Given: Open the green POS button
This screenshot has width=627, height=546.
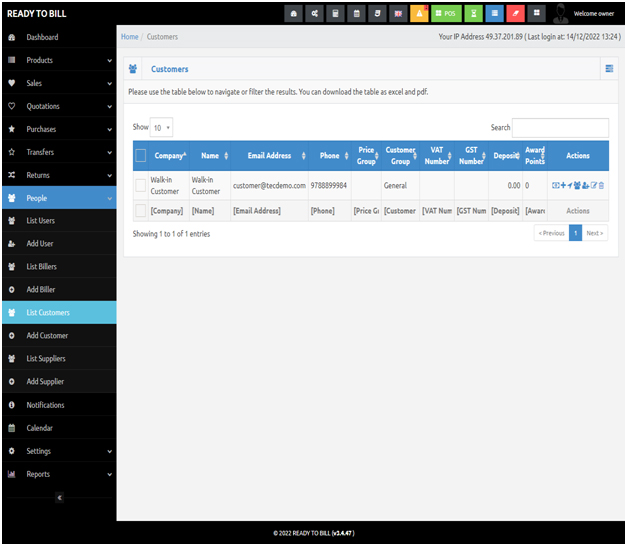Looking at the screenshot, I should point(446,14).
